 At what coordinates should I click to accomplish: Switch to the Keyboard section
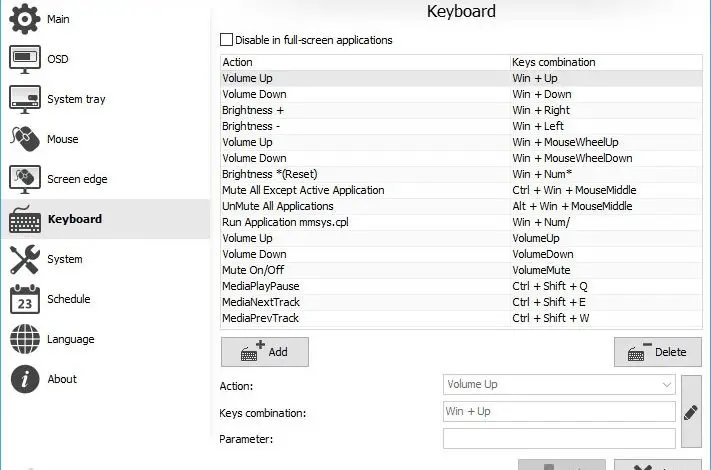click(74, 219)
